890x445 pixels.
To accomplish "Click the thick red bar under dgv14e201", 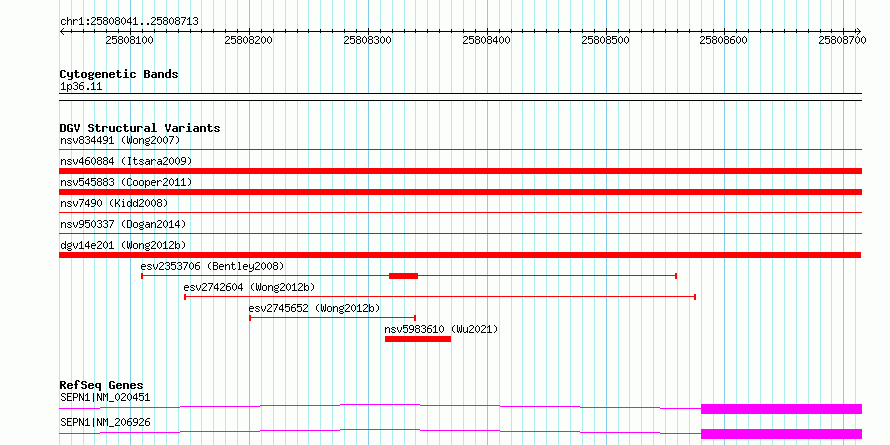I will [460, 255].
